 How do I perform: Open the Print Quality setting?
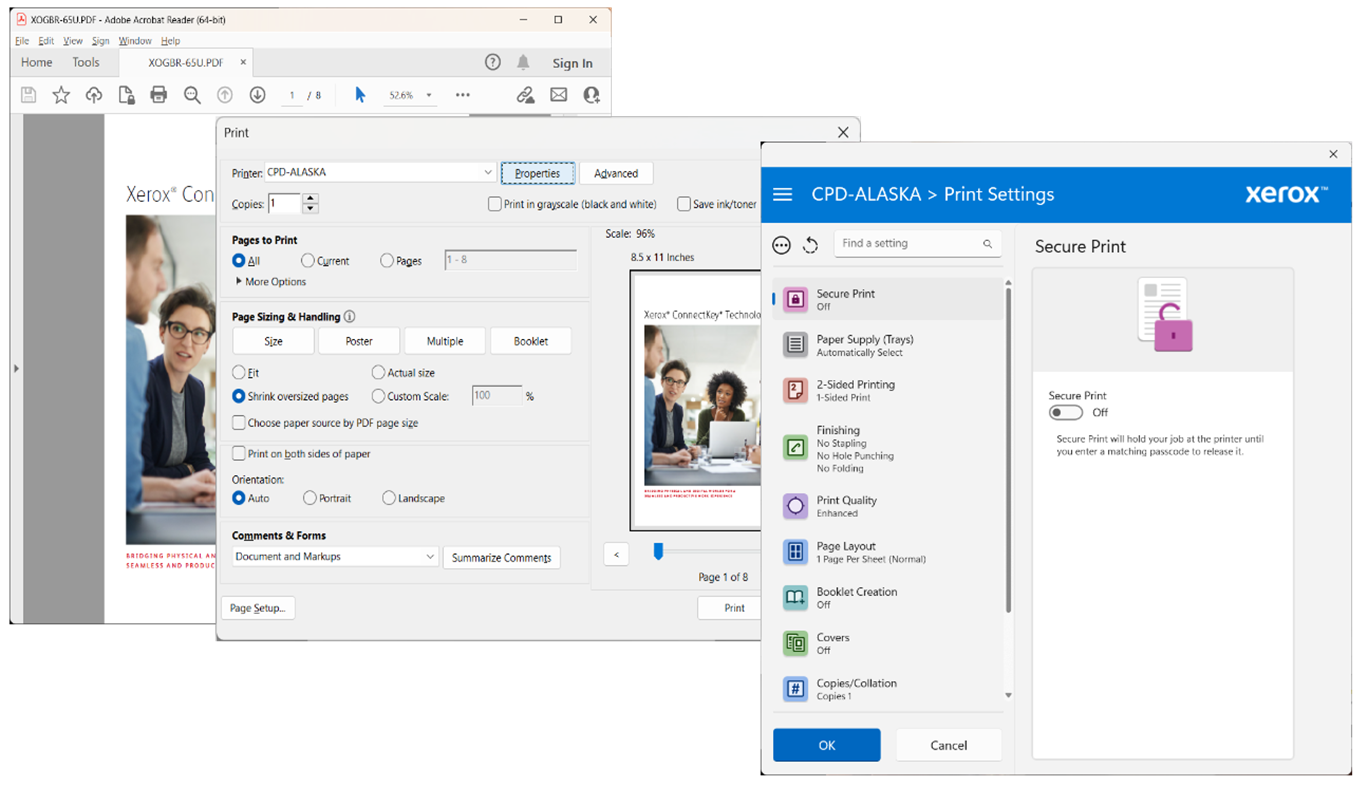pyautogui.click(x=888, y=506)
